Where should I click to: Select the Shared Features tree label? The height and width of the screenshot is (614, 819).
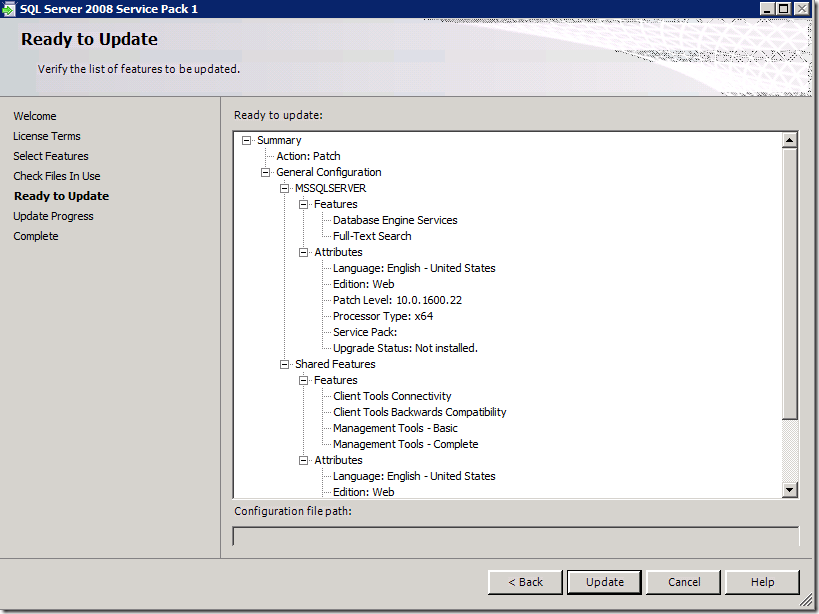click(335, 364)
